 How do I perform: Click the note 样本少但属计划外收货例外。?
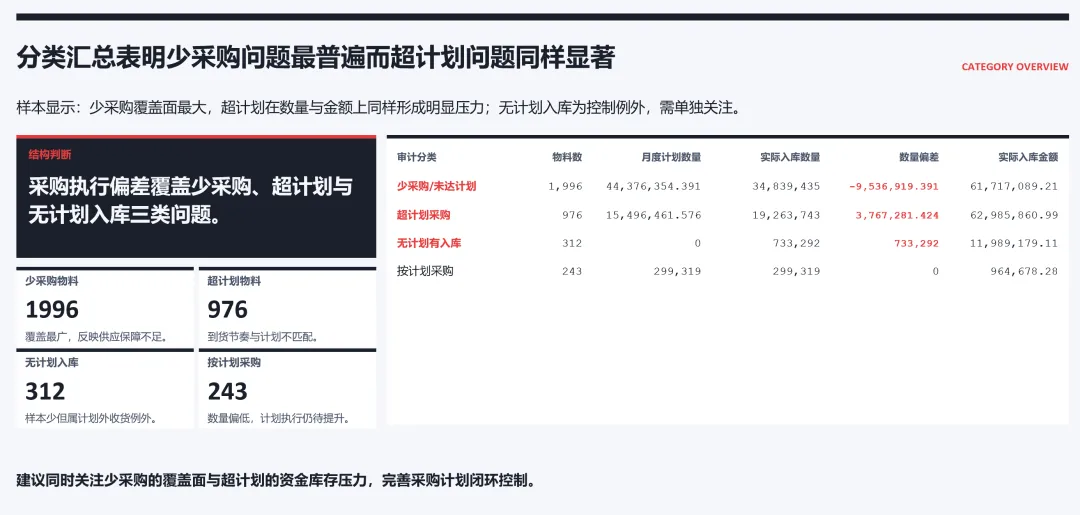[92, 419]
